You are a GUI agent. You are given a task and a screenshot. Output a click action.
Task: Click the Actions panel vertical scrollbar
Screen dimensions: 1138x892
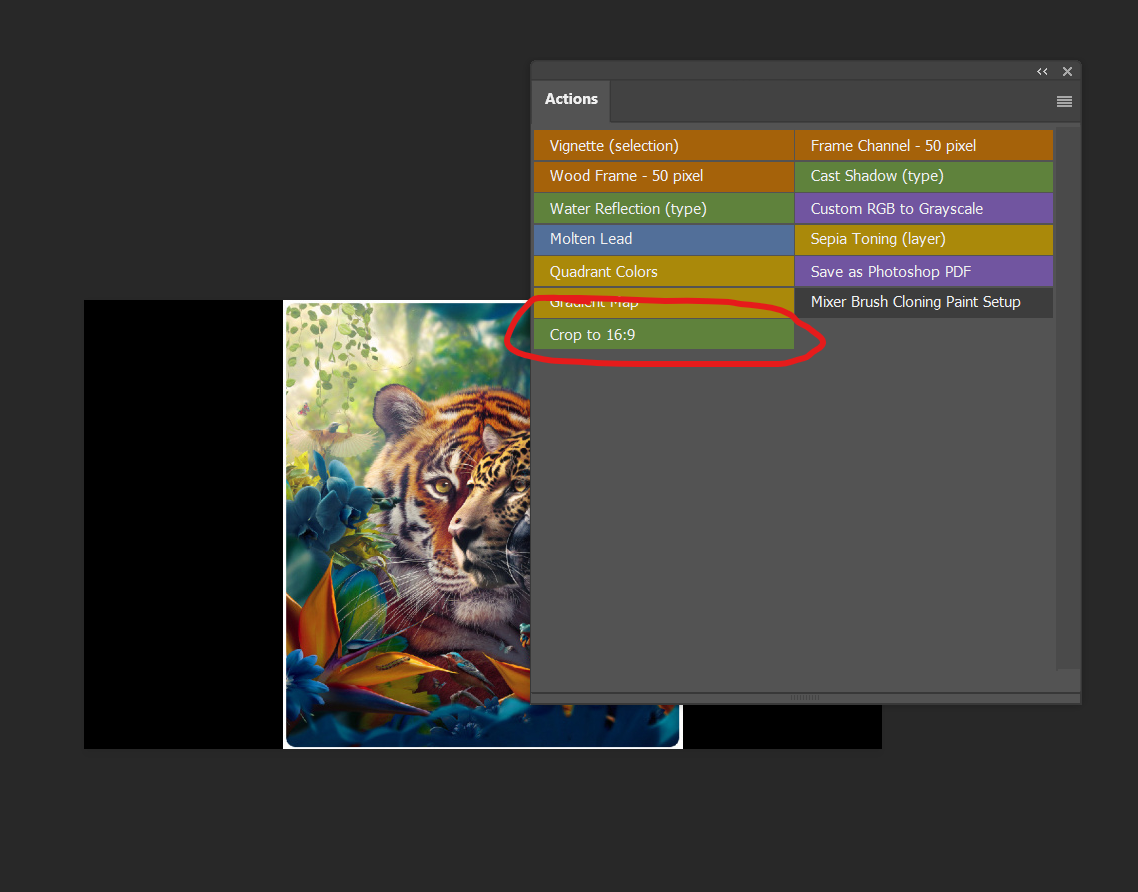[1067, 400]
